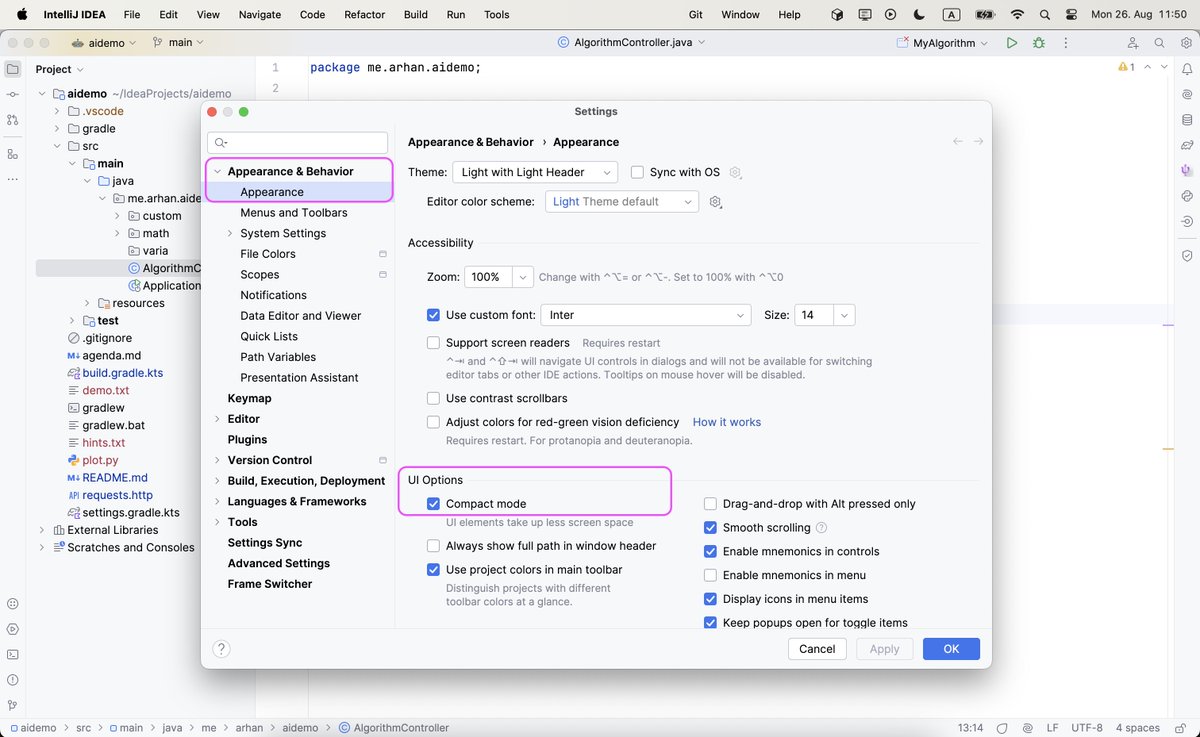Open the Structure tool window icon
The height and width of the screenshot is (737, 1200).
tap(12, 154)
